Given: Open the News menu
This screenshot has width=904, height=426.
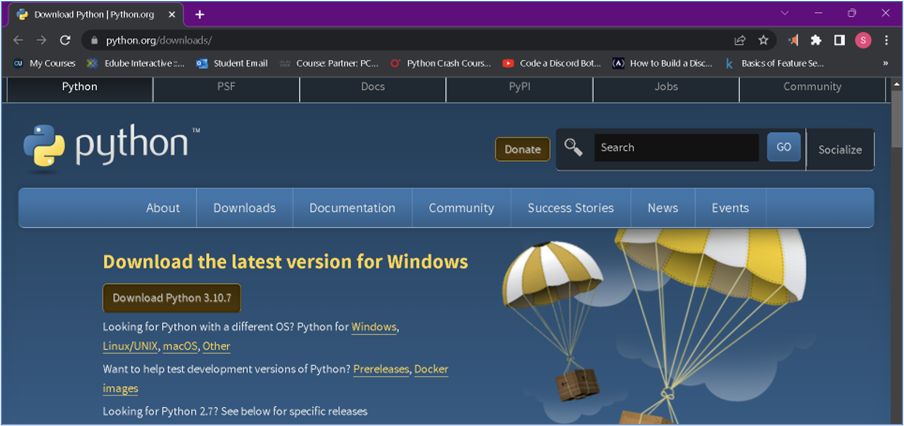Looking at the screenshot, I should coord(663,208).
